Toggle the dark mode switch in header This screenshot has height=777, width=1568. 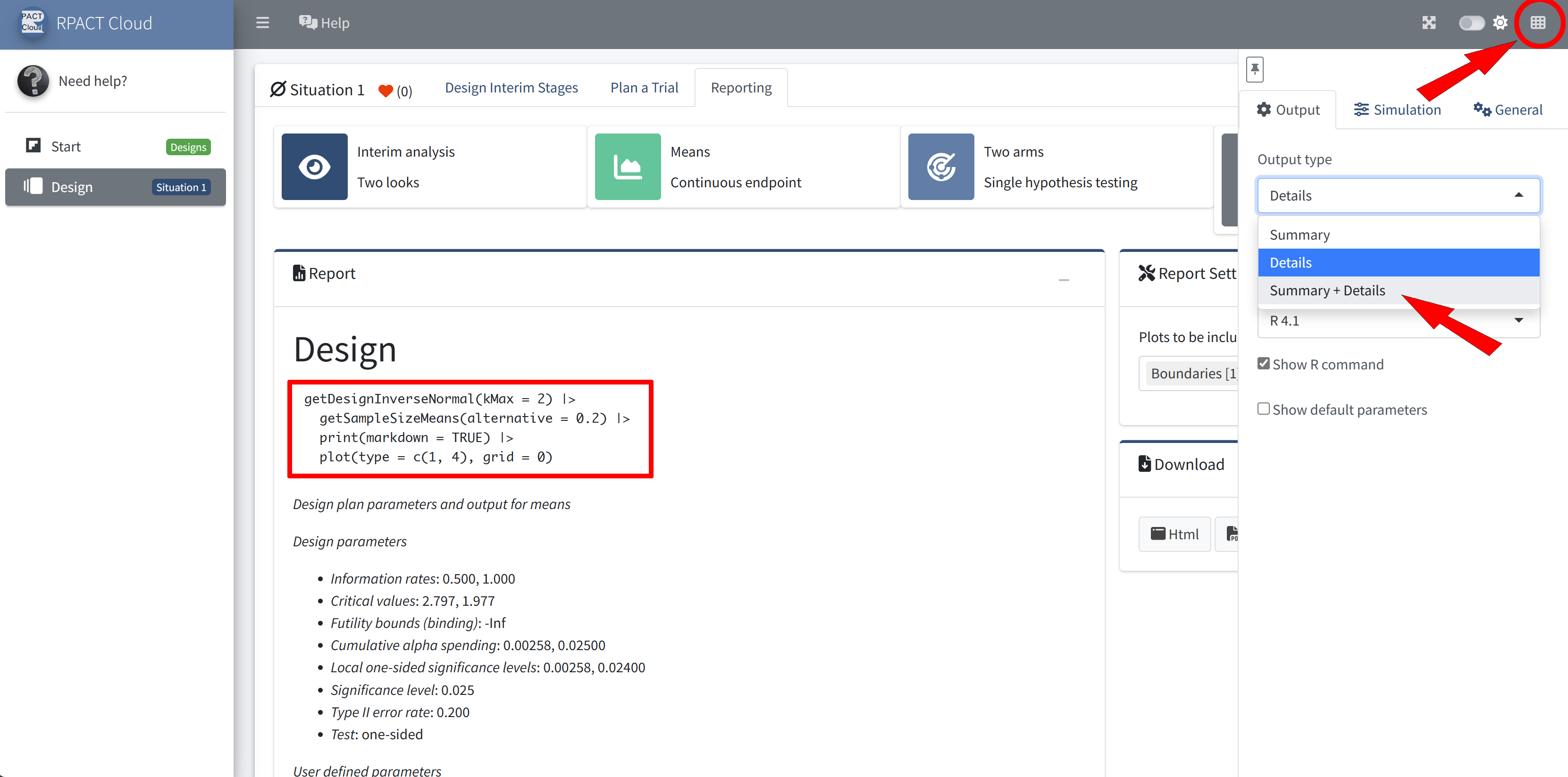[1471, 23]
